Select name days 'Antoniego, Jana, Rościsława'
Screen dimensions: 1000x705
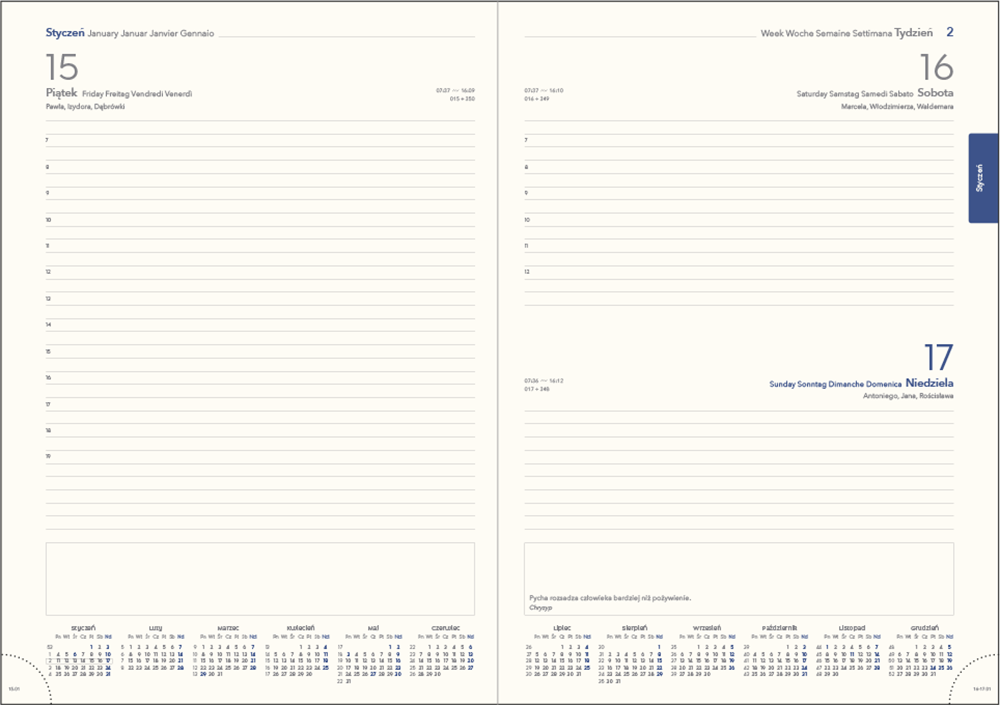(908, 396)
